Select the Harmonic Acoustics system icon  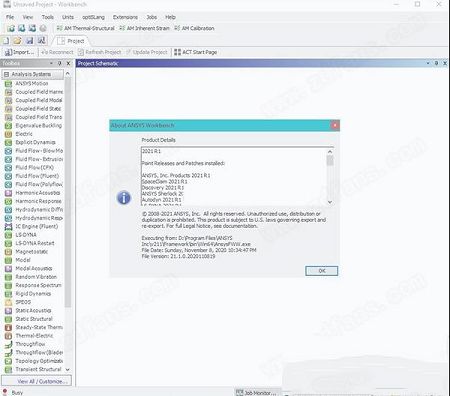coord(8,193)
